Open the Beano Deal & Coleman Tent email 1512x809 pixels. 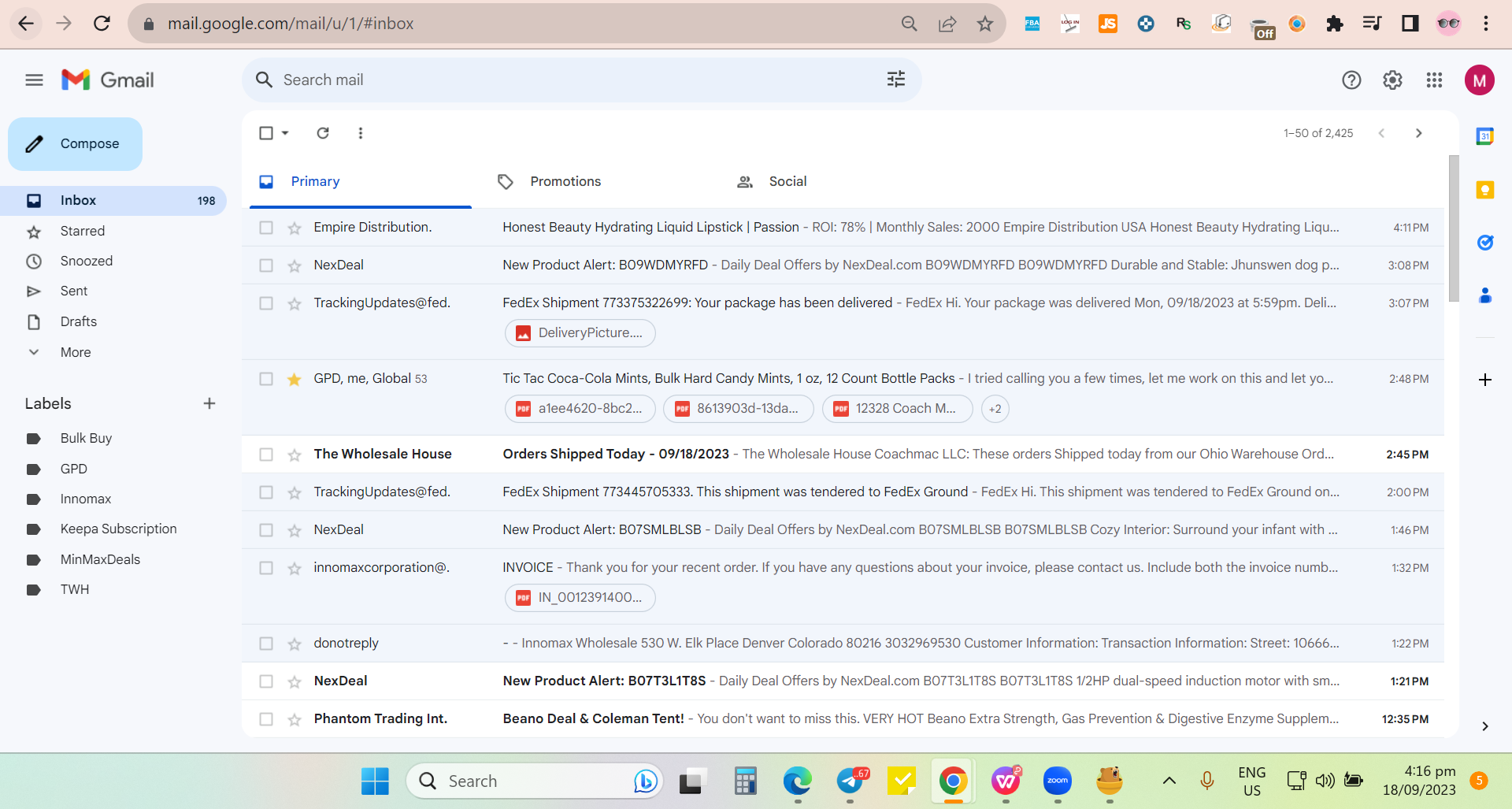click(x=843, y=719)
